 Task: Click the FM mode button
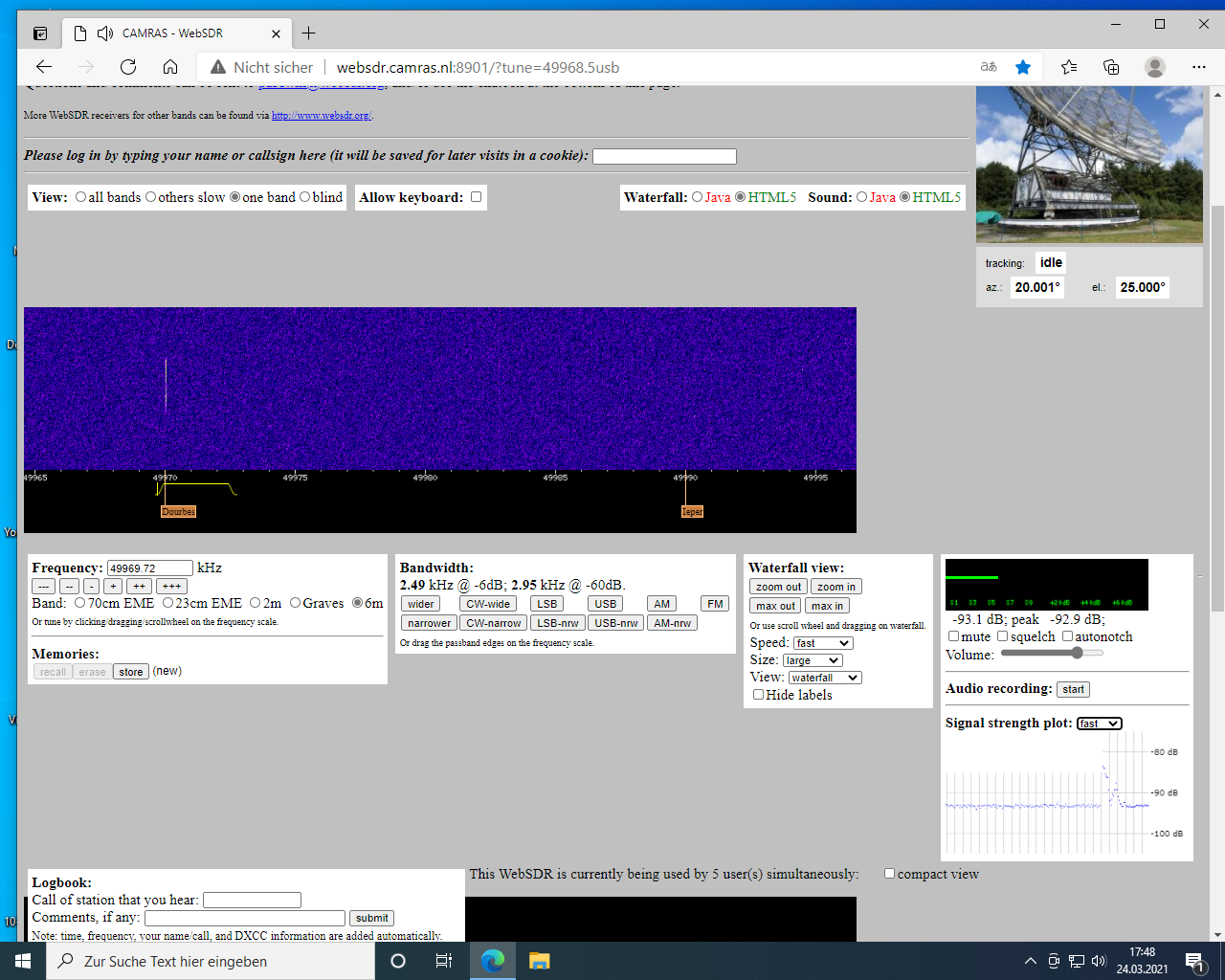click(x=715, y=604)
